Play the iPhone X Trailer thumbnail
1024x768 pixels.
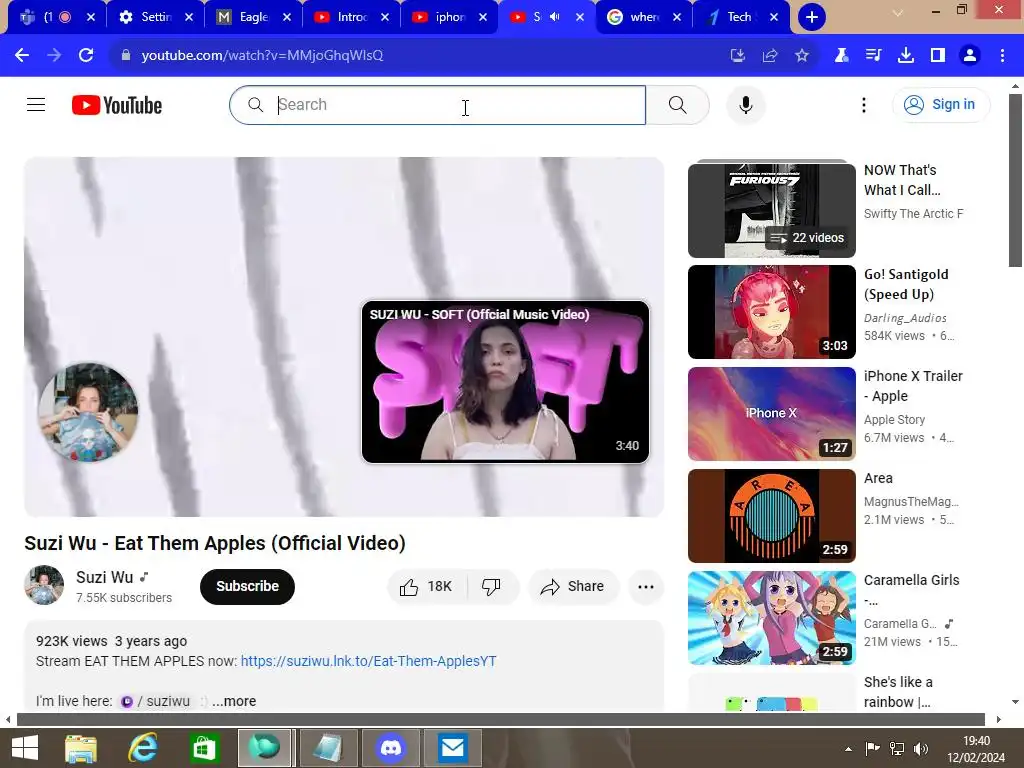[771, 414]
